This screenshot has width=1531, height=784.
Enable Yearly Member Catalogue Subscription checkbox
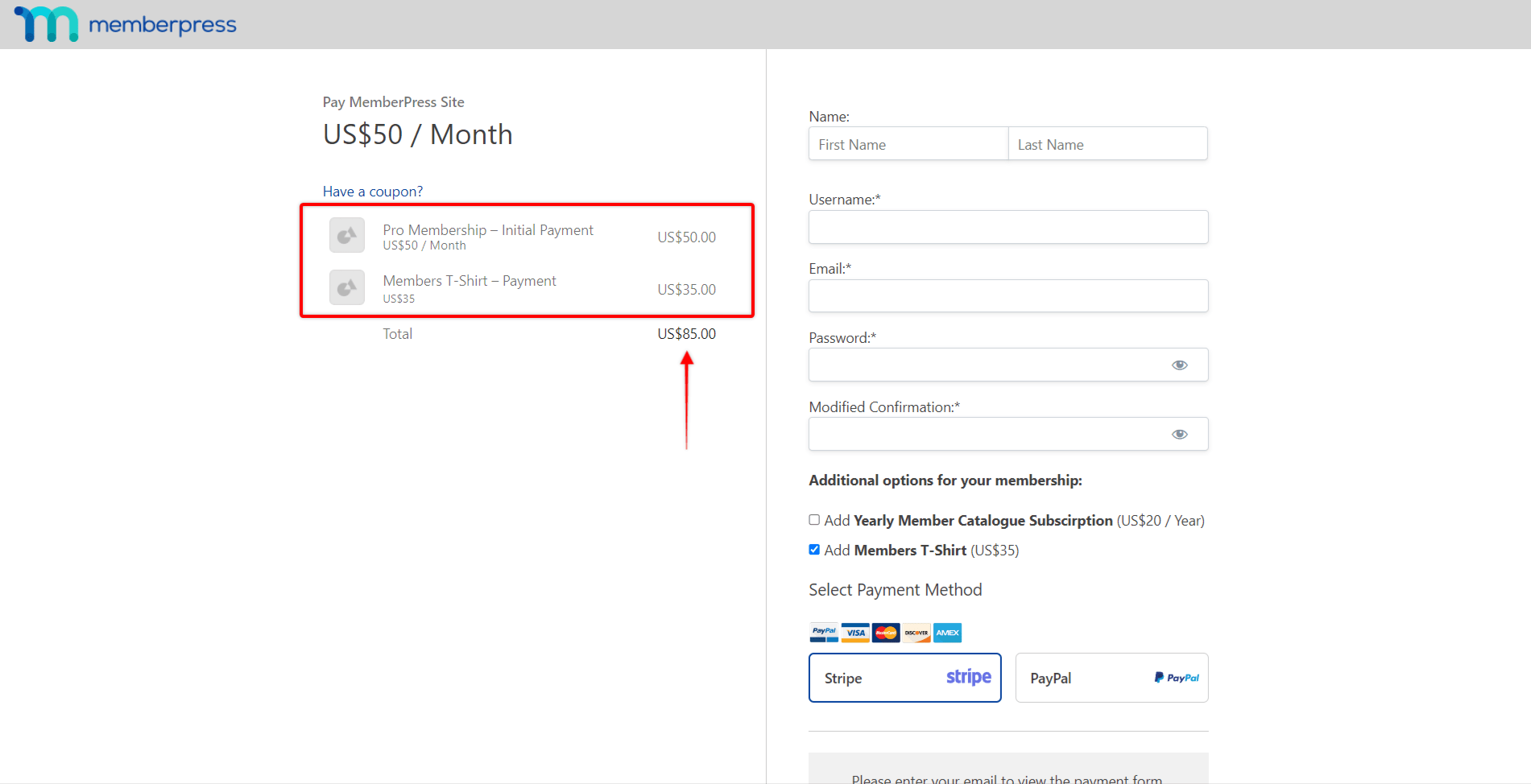[814, 520]
